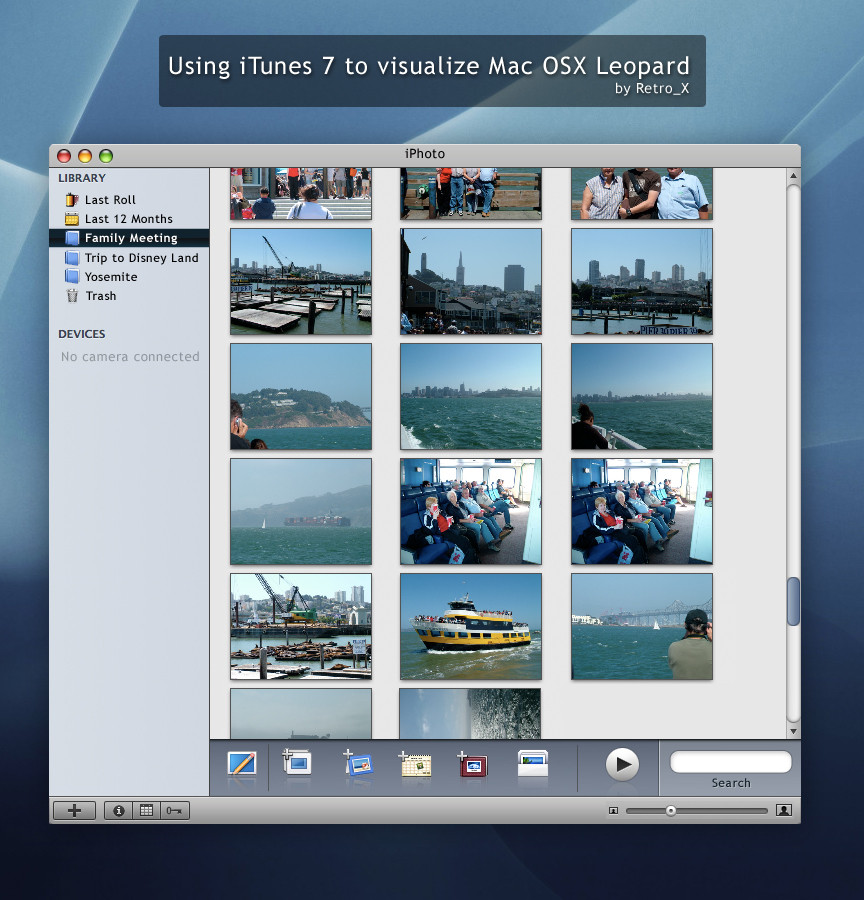The height and width of the screenshot is (900, 864).
Task: Click the scrollbar down arrow
Action: coord(793,731)
